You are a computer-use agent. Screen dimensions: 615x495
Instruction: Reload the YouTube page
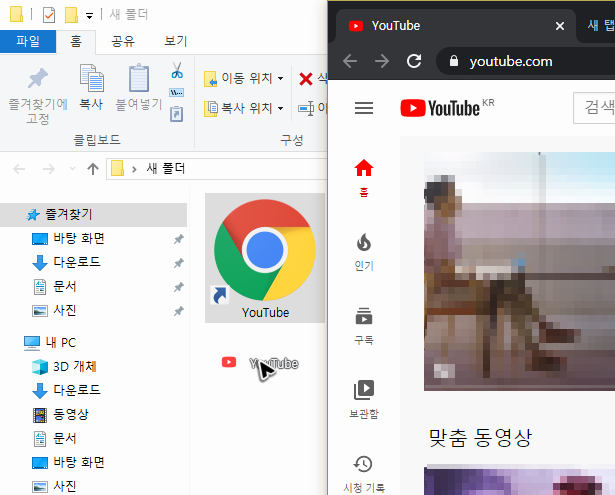click(x=414, y=61)
